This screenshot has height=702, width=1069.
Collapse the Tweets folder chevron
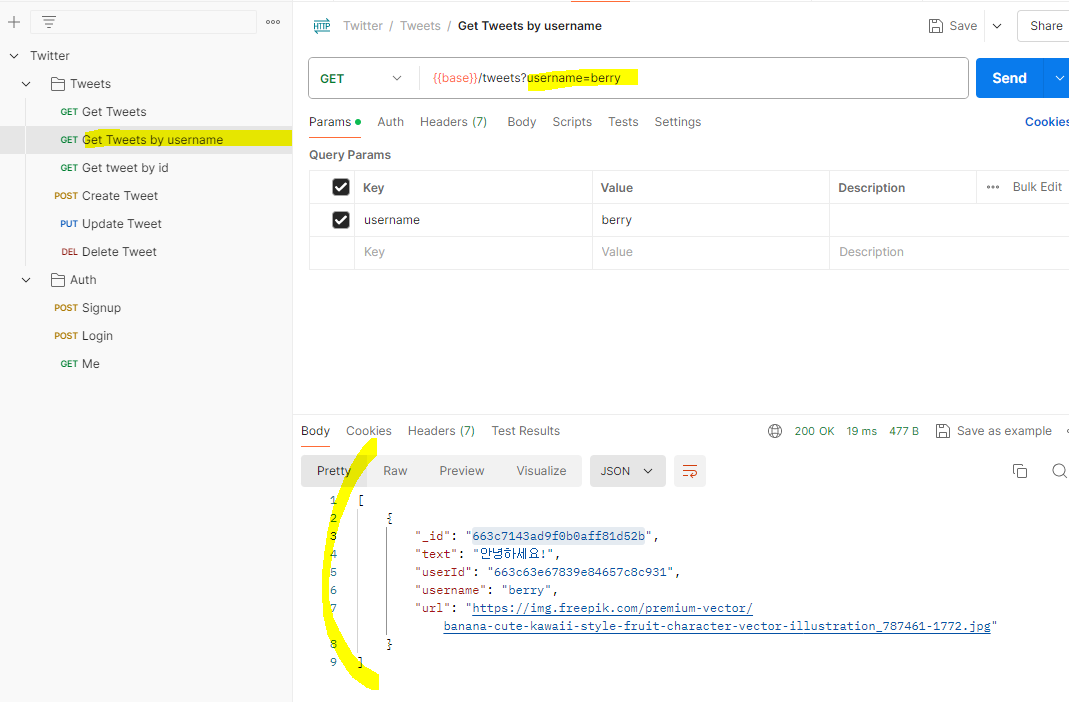26,84
